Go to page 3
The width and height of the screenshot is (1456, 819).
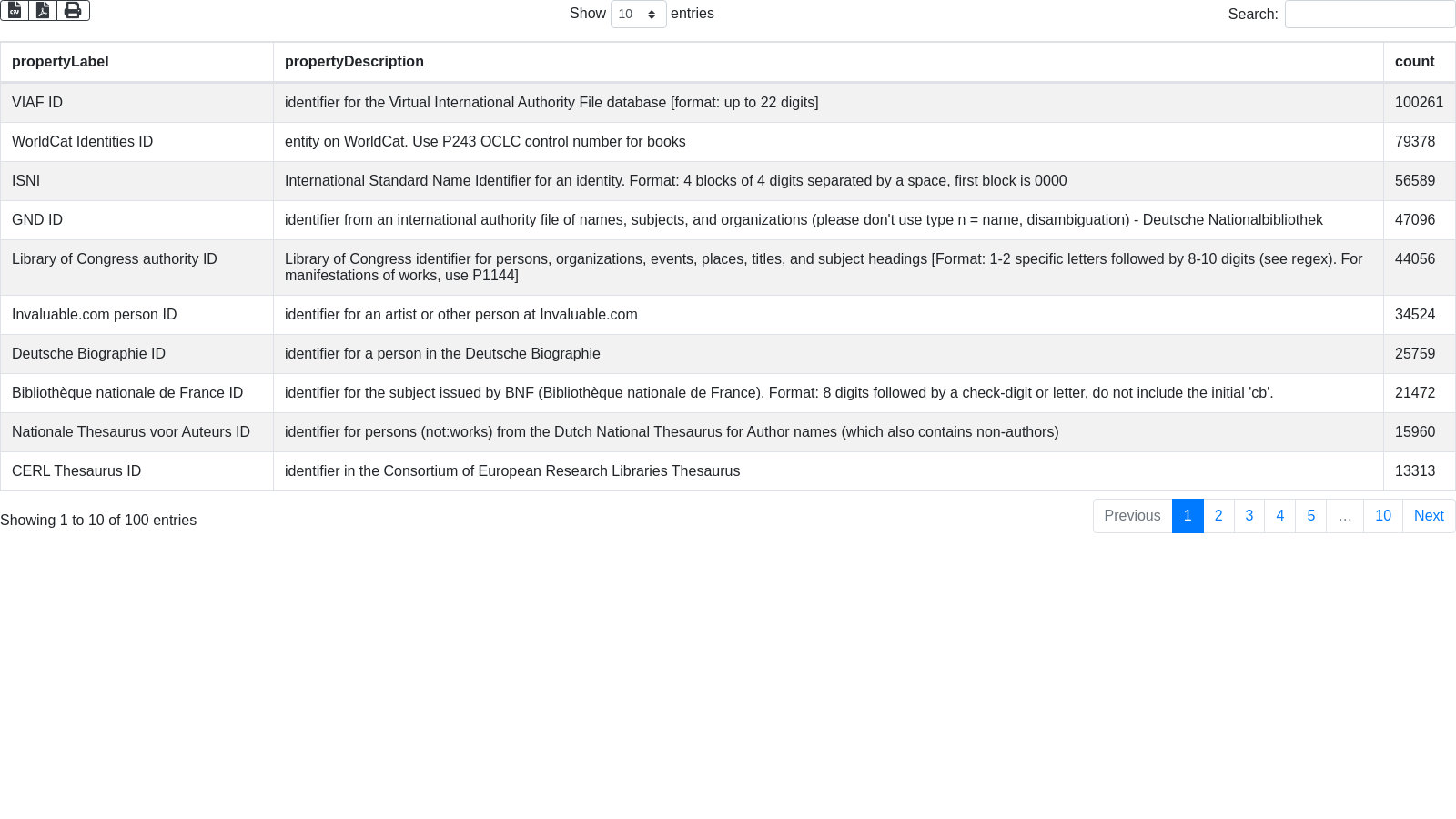click(x=1249, y=516)
